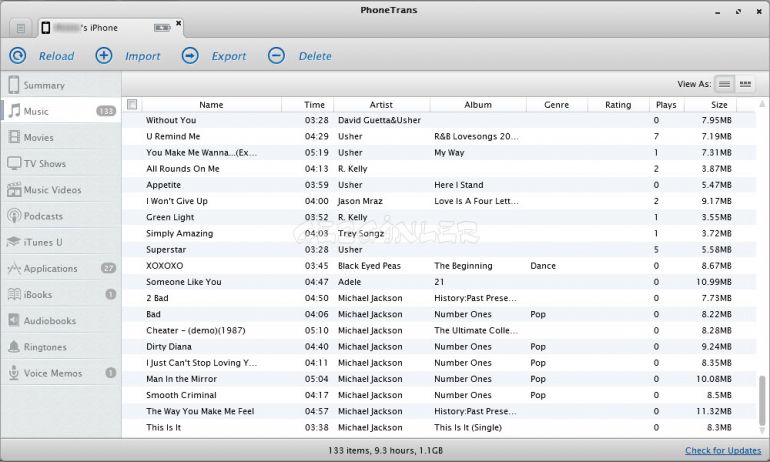Open Voice Memos category

pos(61,373)
